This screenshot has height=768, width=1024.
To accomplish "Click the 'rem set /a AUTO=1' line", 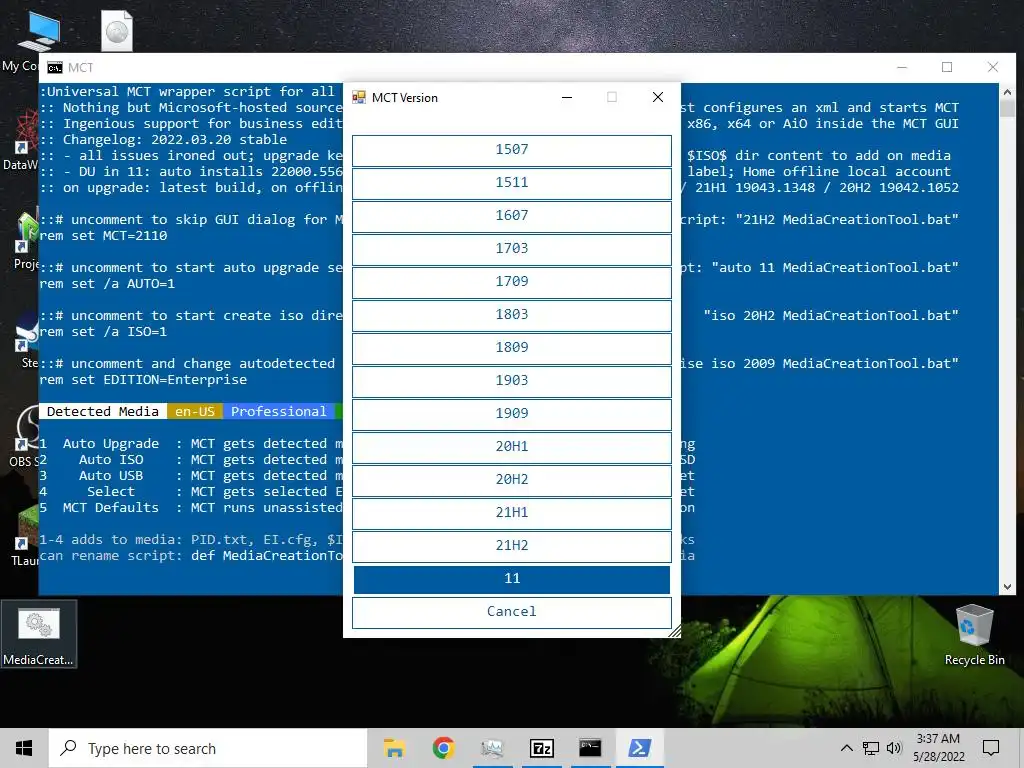I will 107,284.
